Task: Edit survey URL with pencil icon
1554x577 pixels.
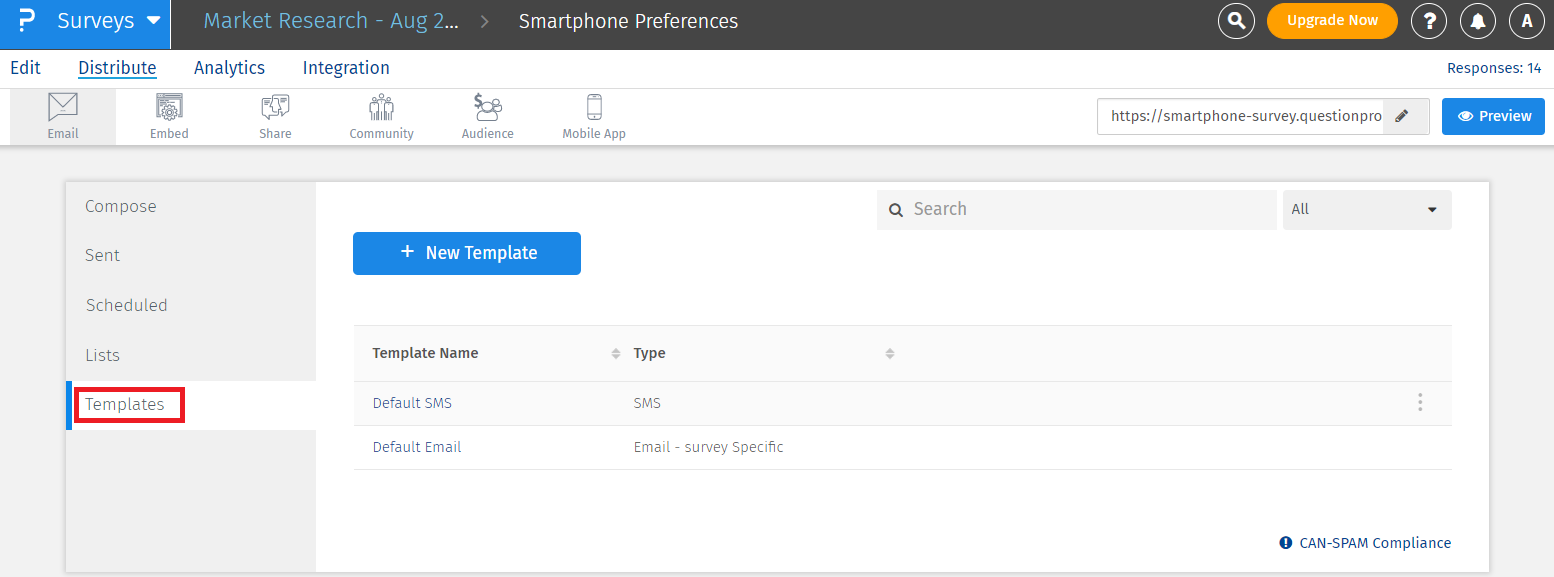Action: [1402, 116]
